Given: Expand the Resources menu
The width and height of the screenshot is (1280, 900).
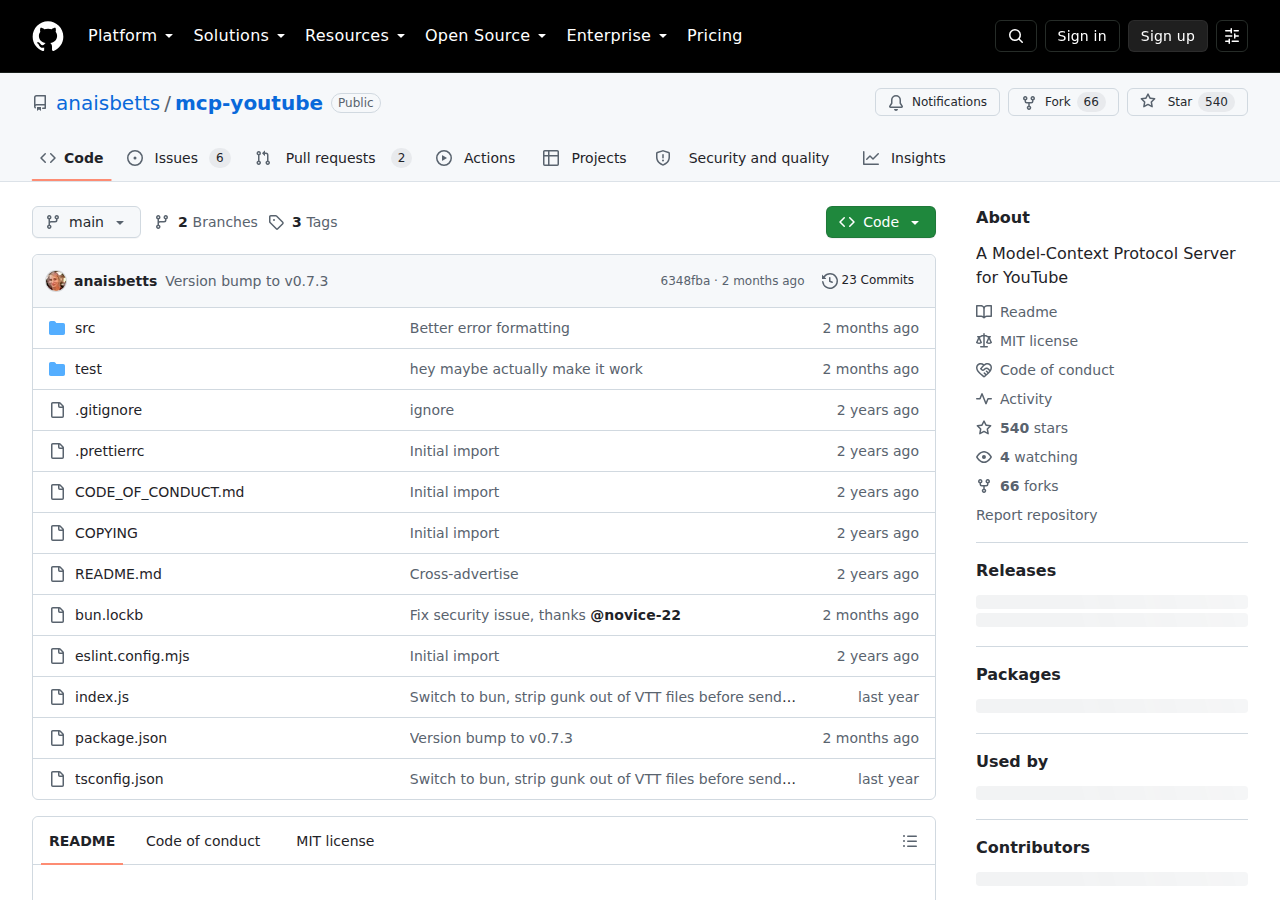Looking at the screenshot, I should [354, 36].
